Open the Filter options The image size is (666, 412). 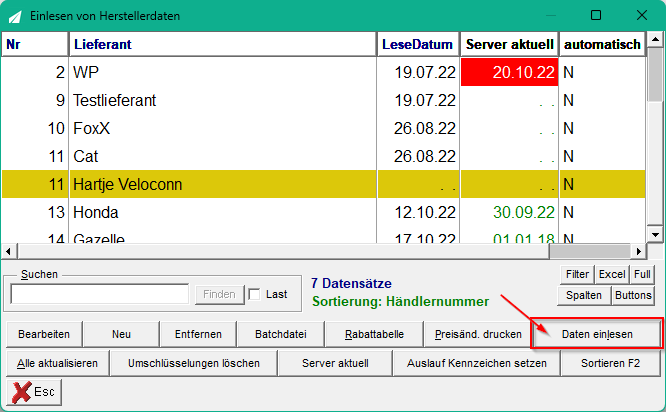pos(577,274)
